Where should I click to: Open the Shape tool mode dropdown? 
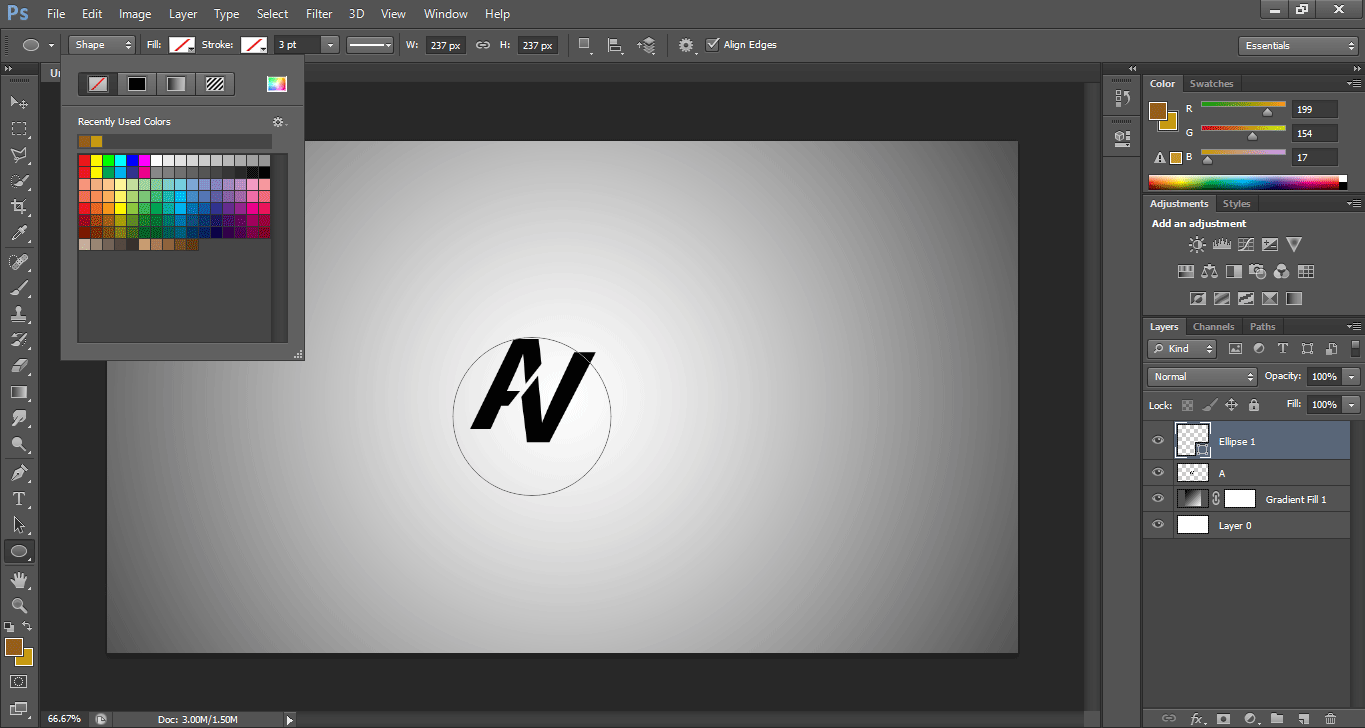click(102, 45)
